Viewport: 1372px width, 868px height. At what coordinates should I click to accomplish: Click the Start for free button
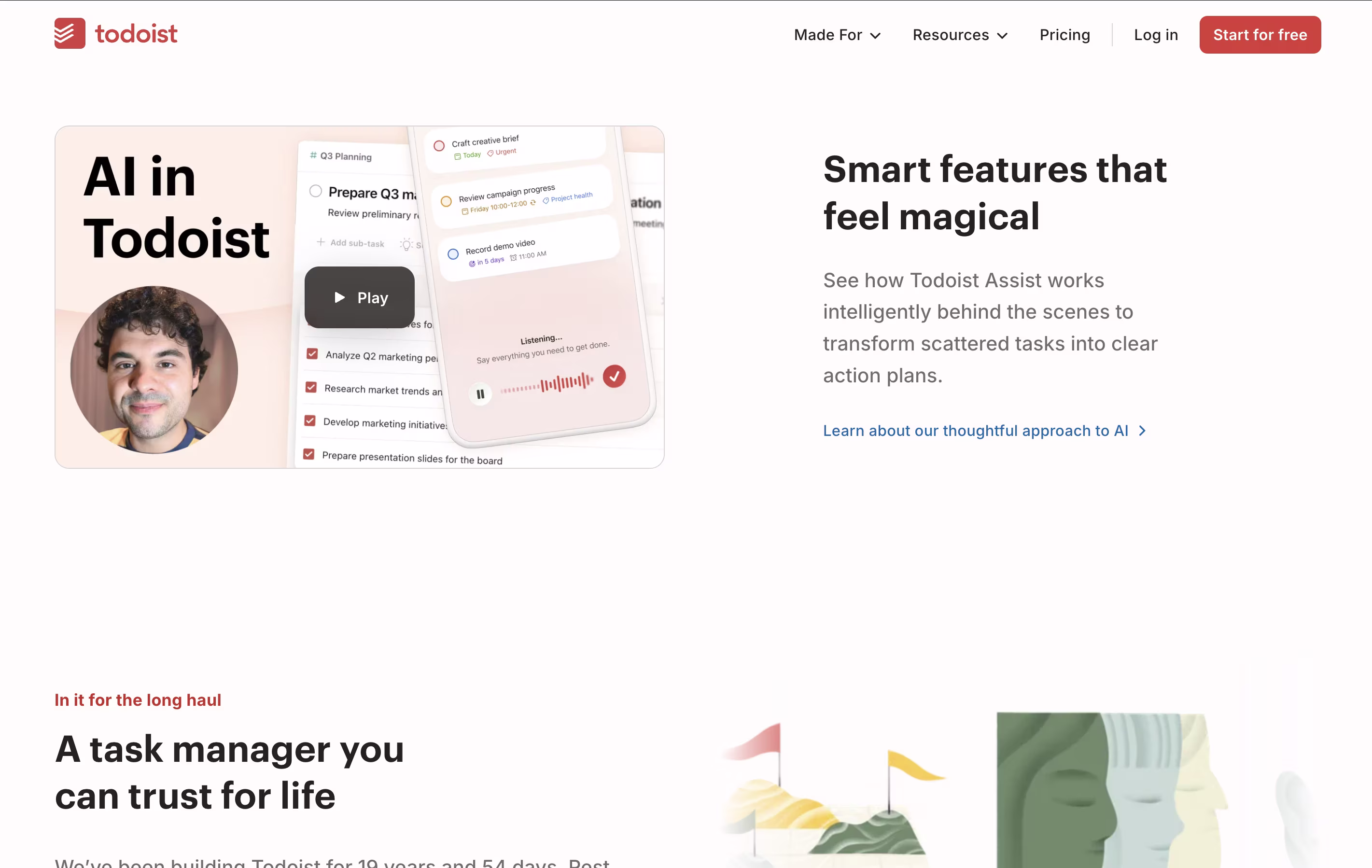click(x=1260, y=35)
